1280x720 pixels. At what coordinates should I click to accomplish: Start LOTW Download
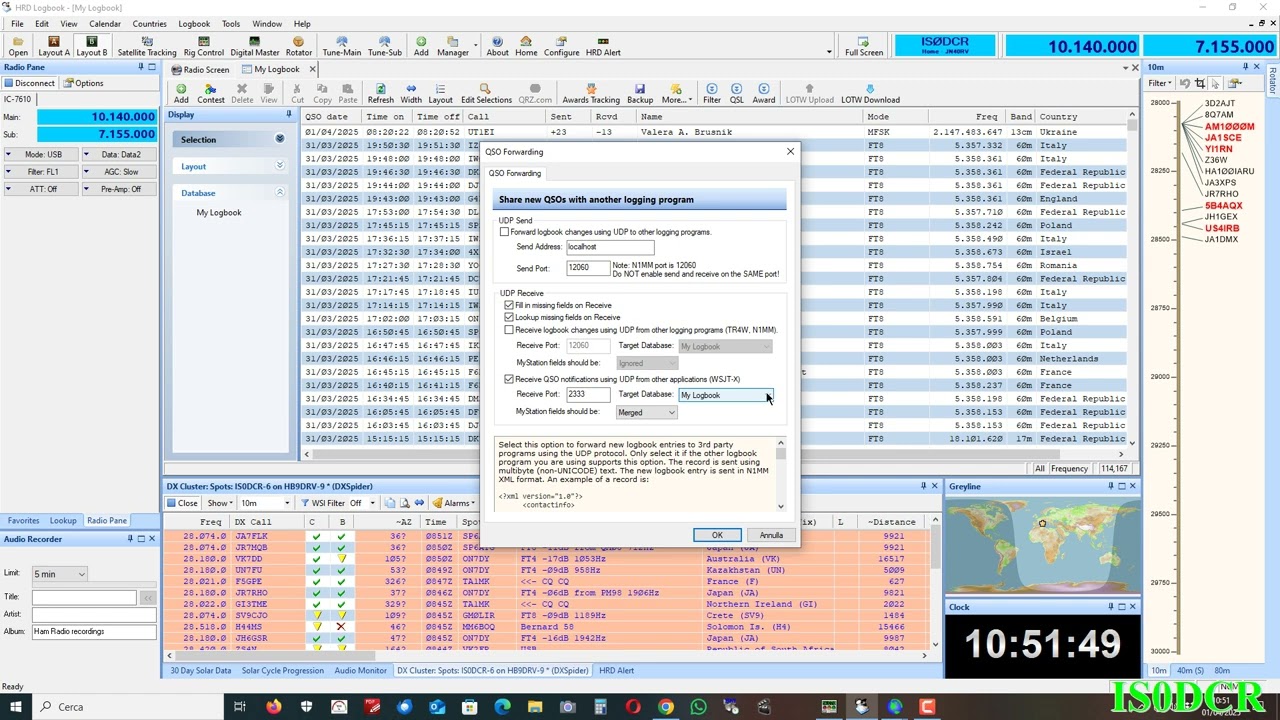coord(870,94)
